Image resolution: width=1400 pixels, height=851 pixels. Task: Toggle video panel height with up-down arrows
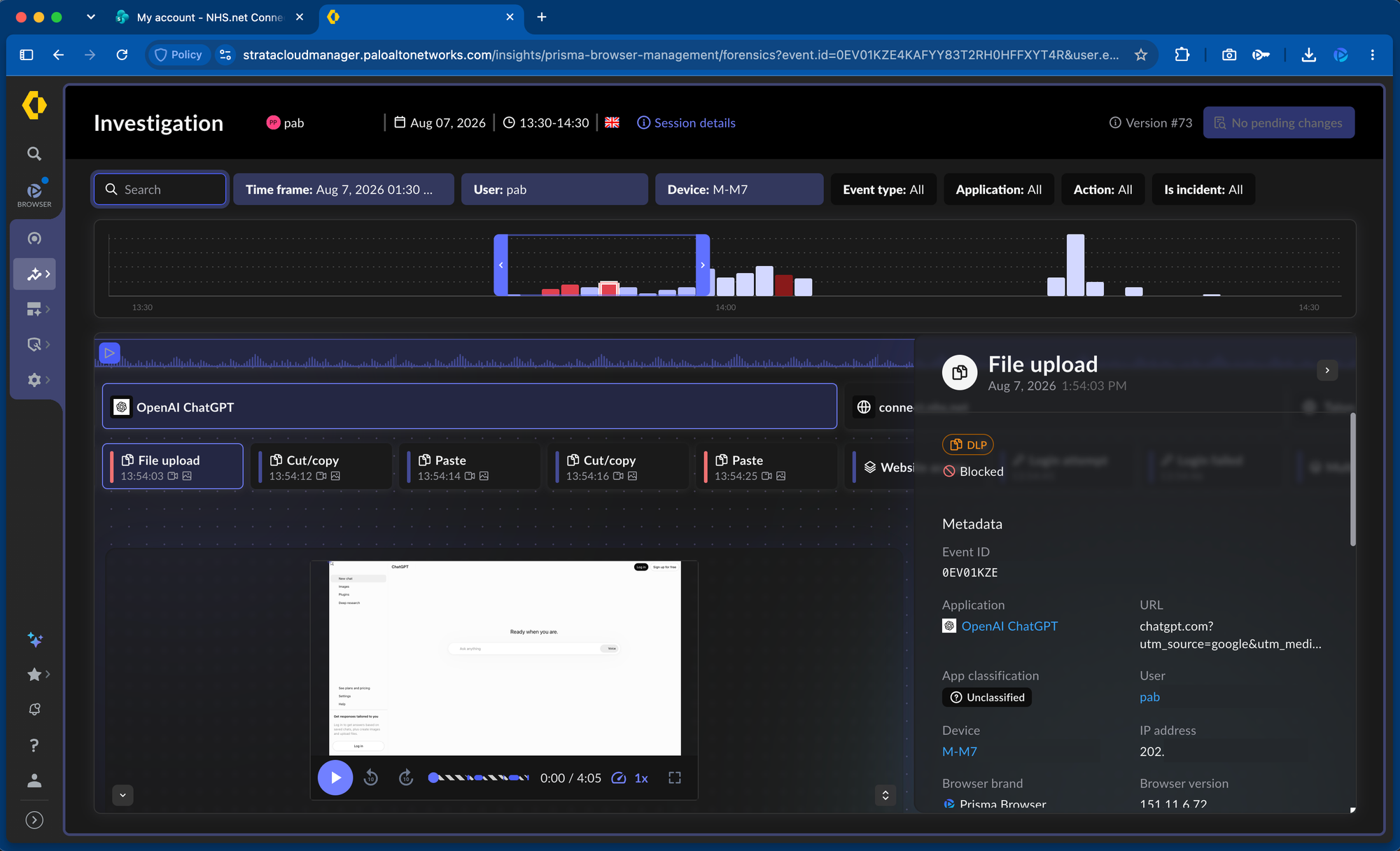[885, 795]
